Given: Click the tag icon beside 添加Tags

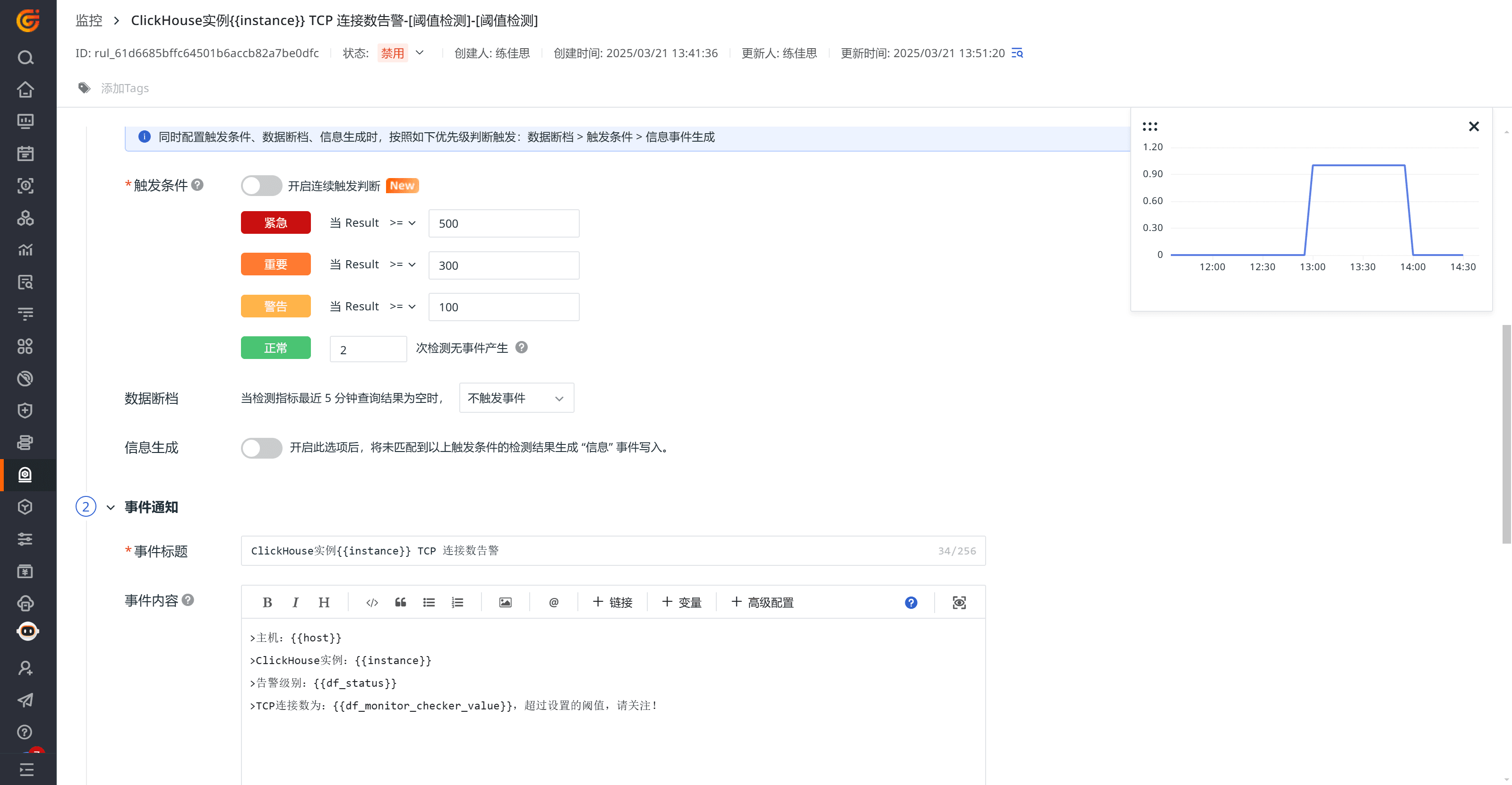Looking at the screenshot, I should point(85,88).
